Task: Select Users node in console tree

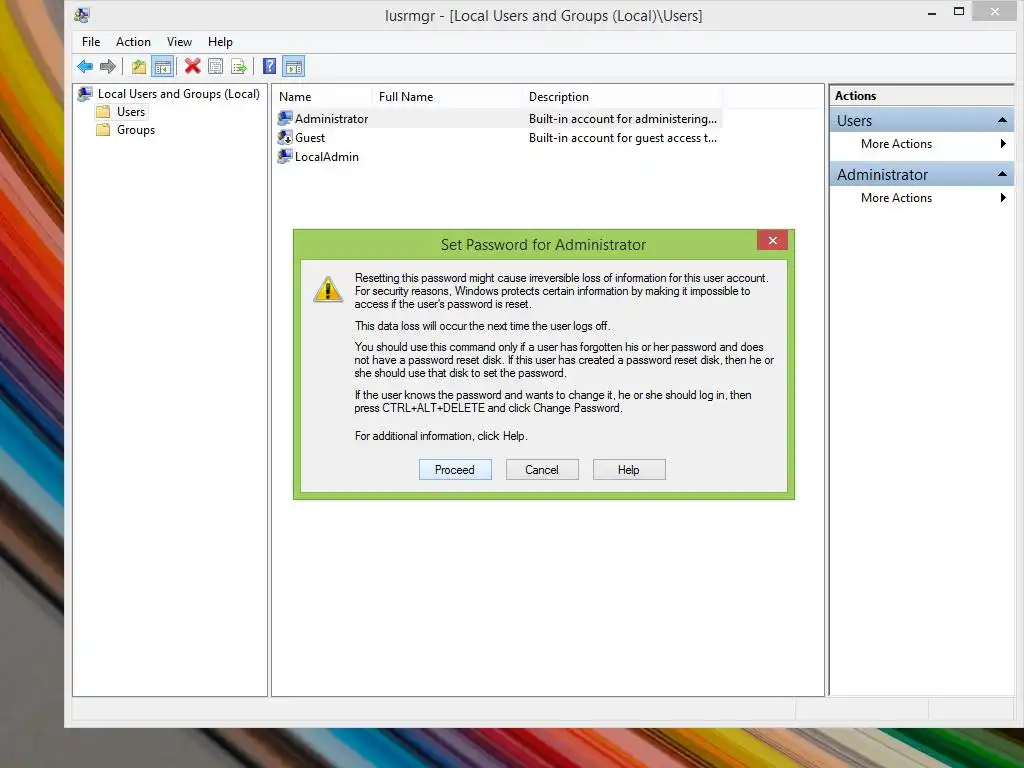Action: pyautogui.click(x=131, y=112)
